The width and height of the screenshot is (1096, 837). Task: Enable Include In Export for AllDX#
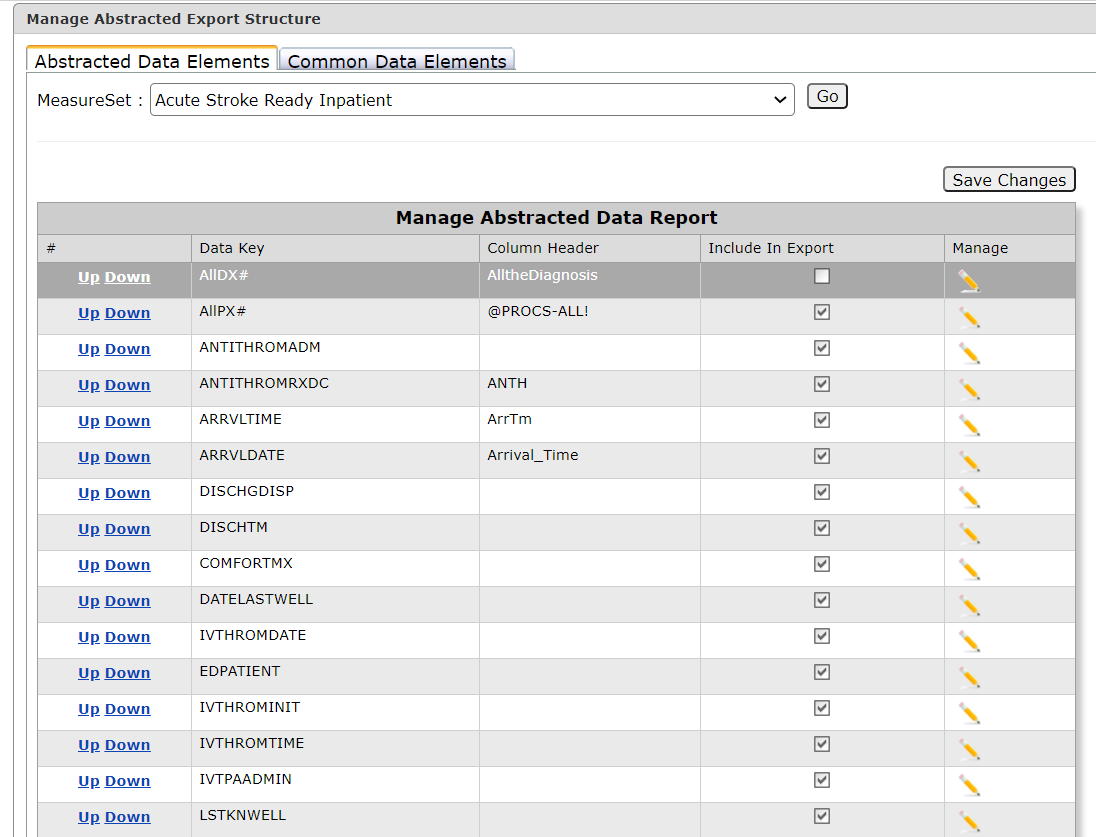pos(822,276)
